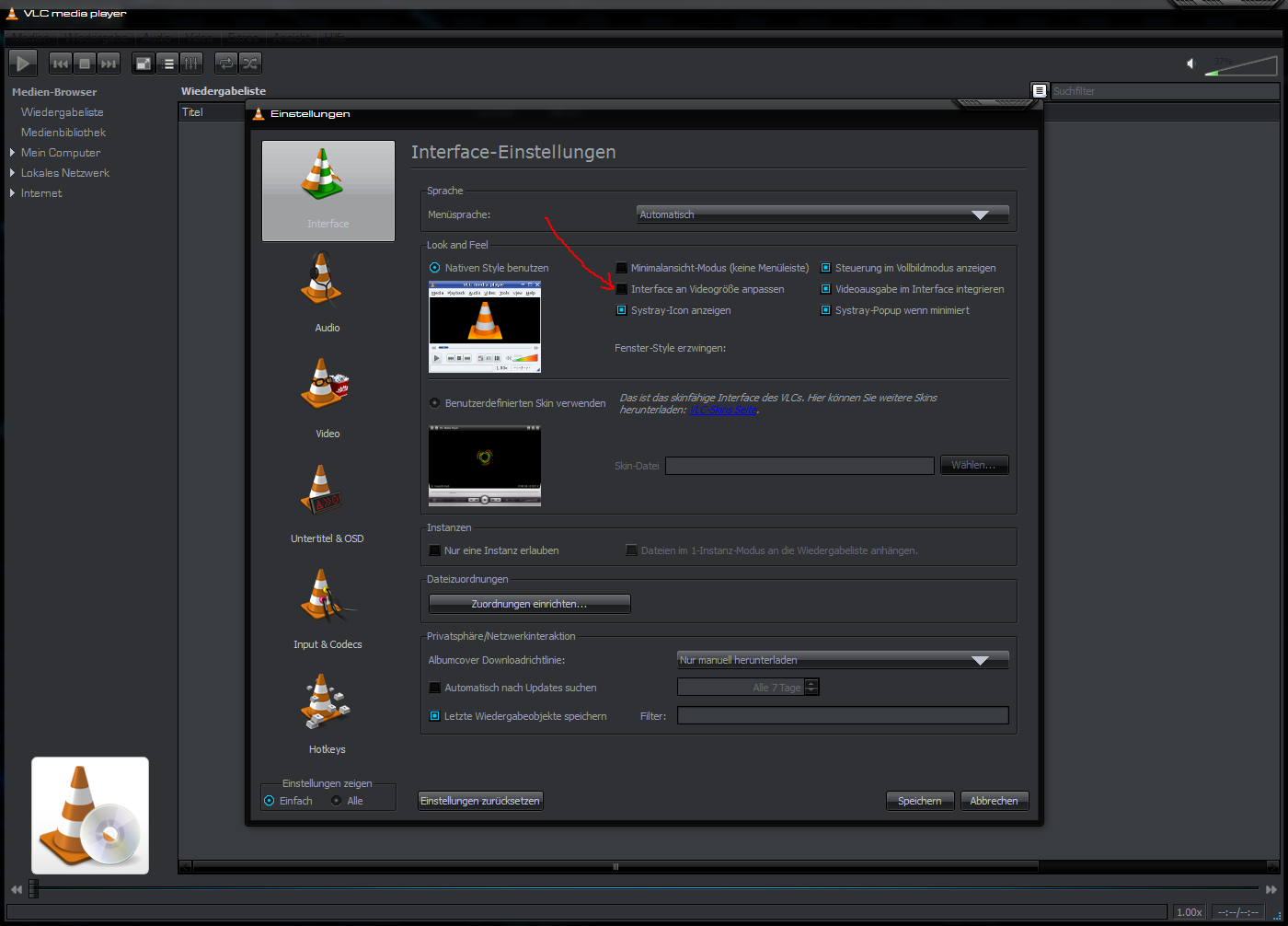Open Untertitel & OSD settings category

pyautogui.click(x=328, y=504)
